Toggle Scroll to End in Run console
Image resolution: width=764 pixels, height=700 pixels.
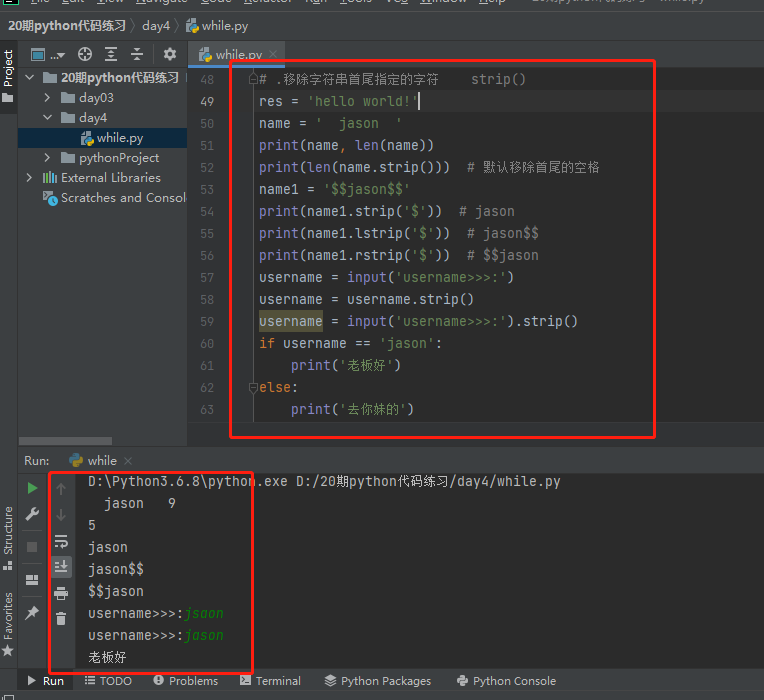click(61, 567)
